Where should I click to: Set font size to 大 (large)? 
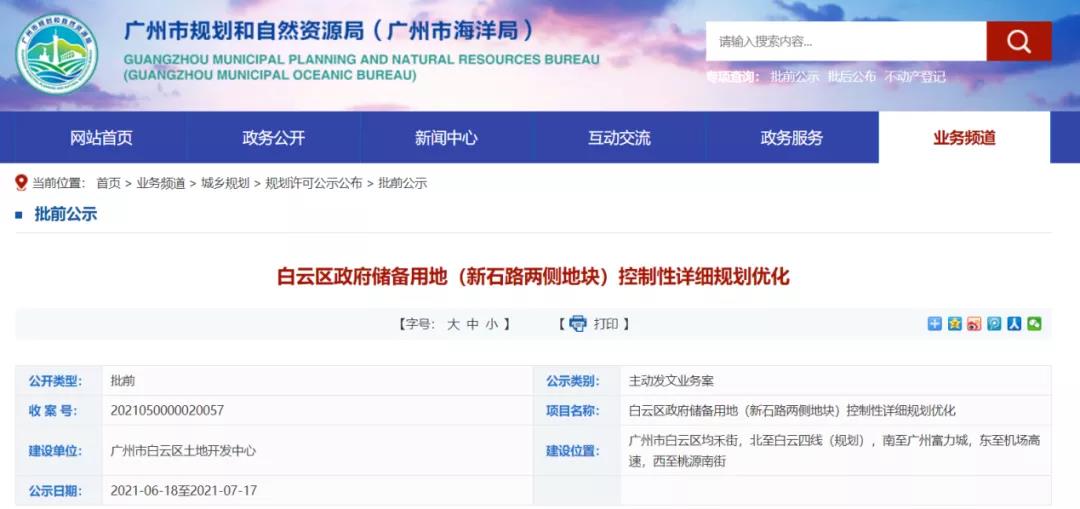(x=453, y=324)
